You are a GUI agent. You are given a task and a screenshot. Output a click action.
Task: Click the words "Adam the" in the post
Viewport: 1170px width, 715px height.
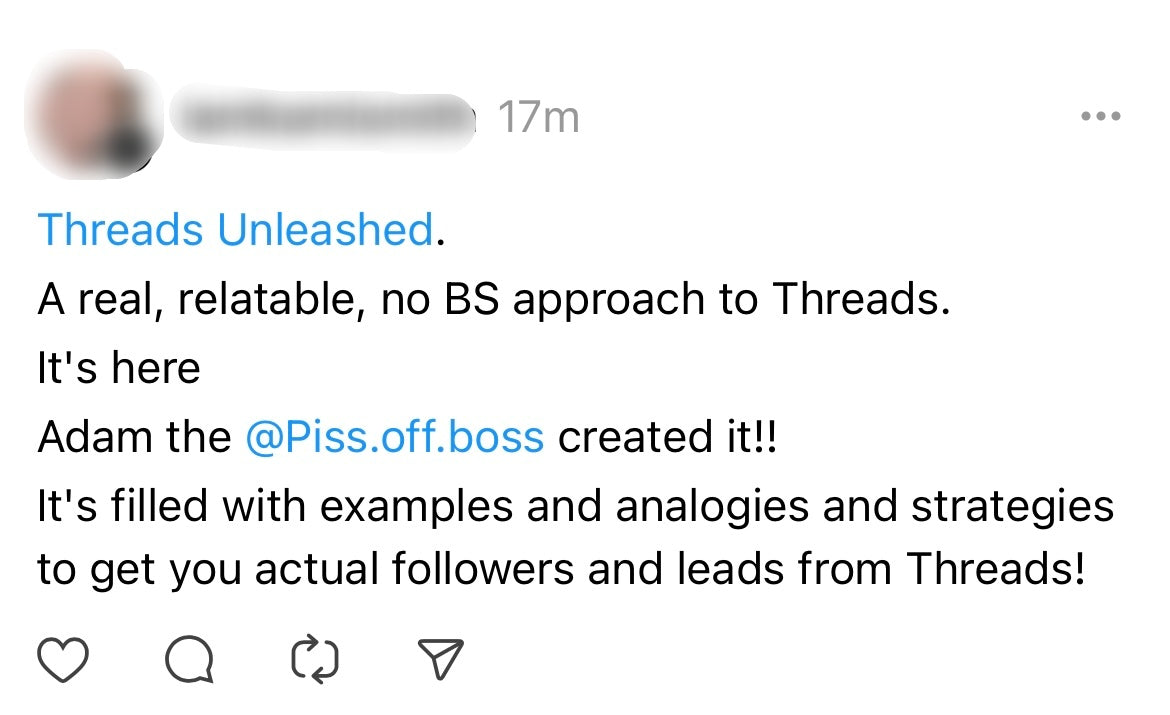click(134, 438)
